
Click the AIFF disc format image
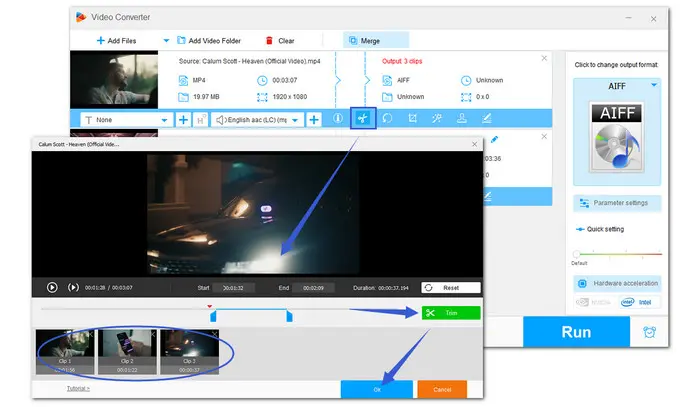click(x=617, y=137)
